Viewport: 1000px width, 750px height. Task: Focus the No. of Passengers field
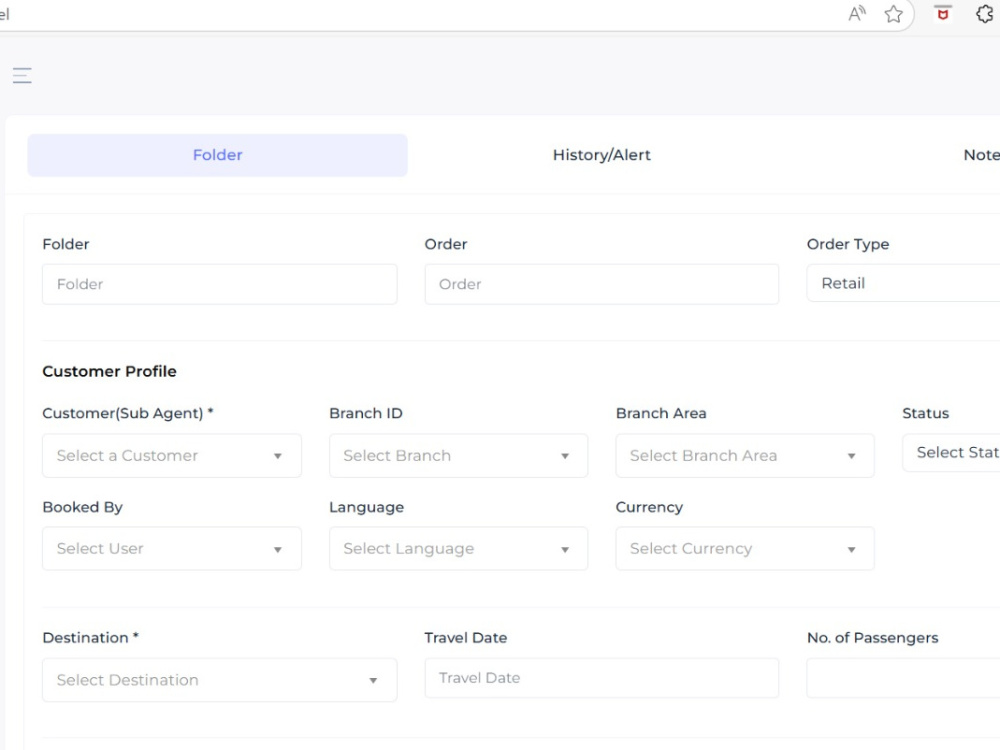(903, 678)
